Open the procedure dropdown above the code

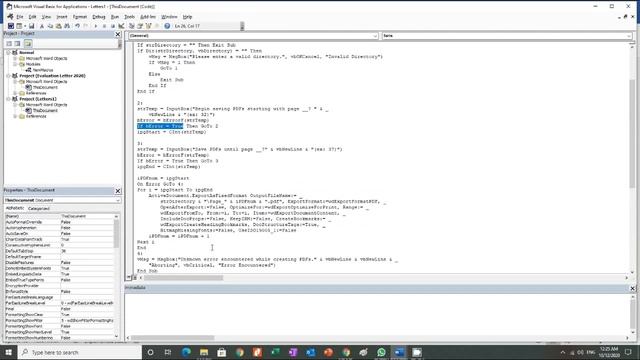pos(629,36)
